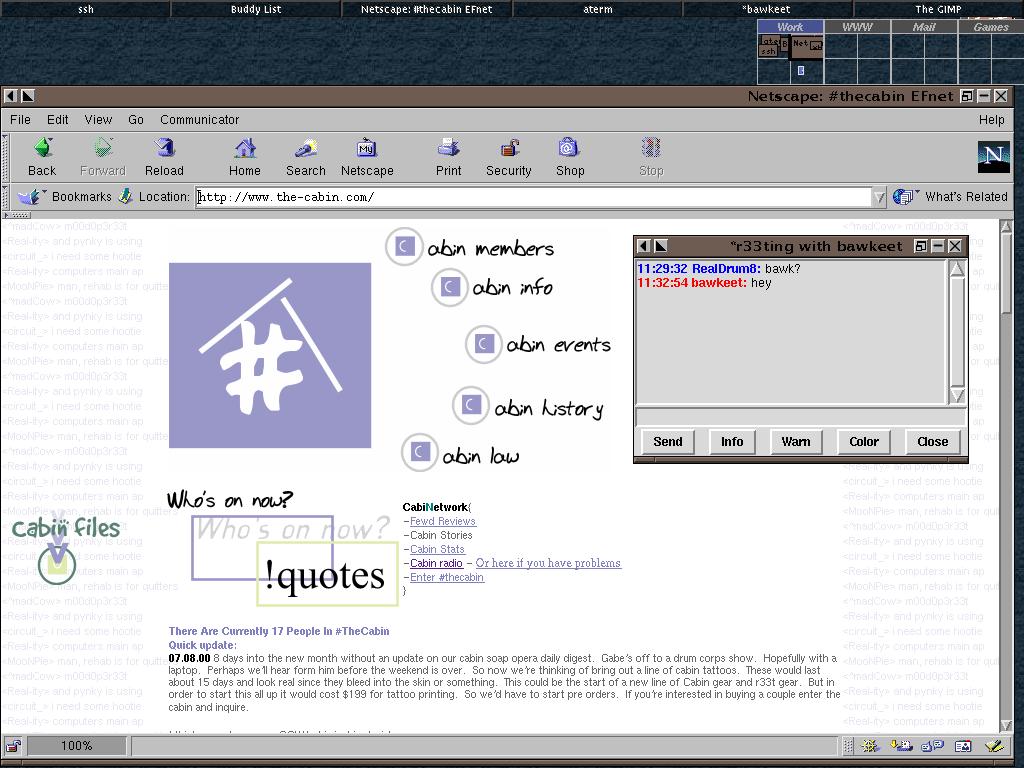This screenshot has width=1024, height=768.
Task: Open Newsgroups from the component bar
Action: [932, 745]
